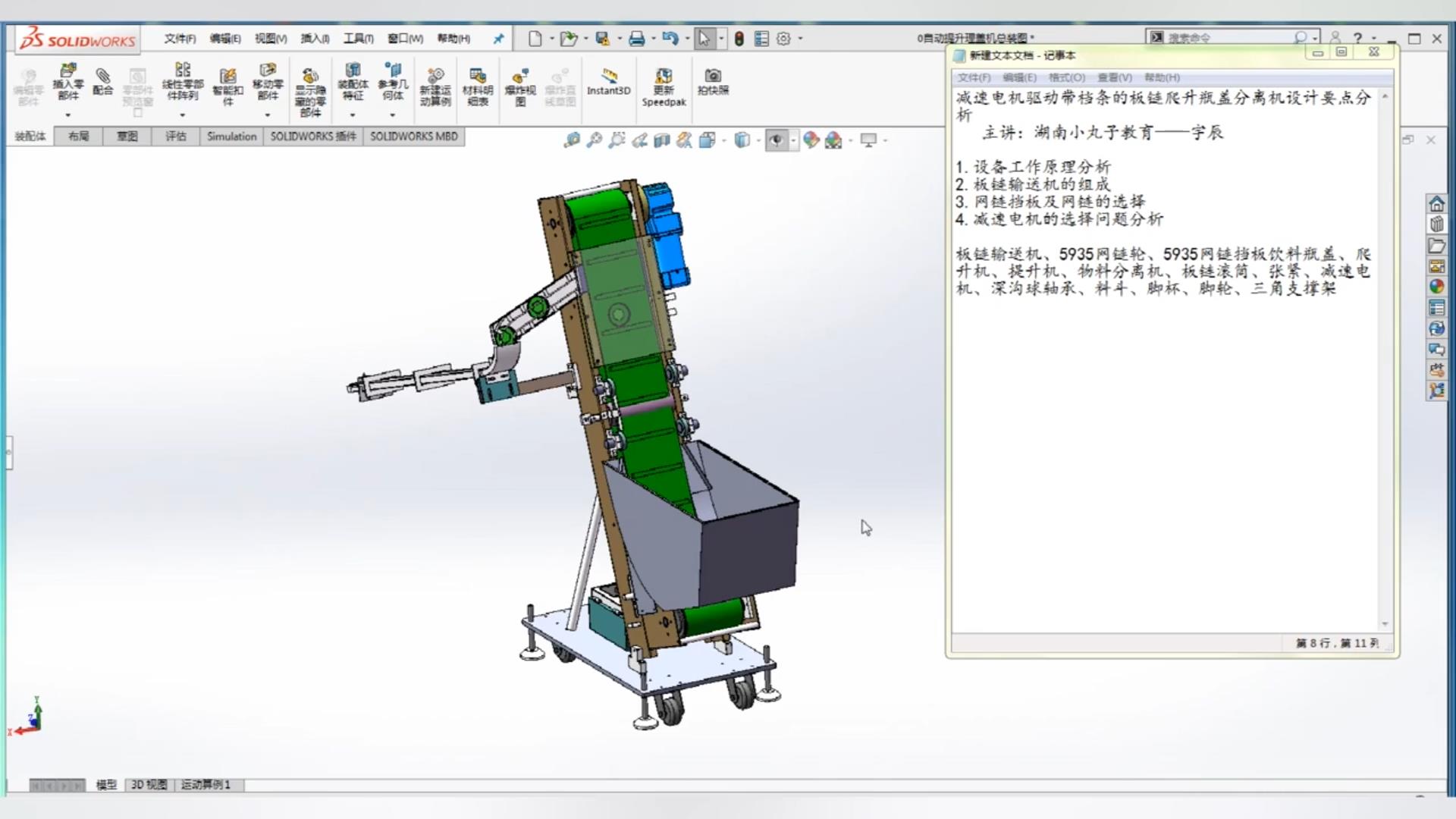Click the SOLIDWORKS logo

[77, 39]
